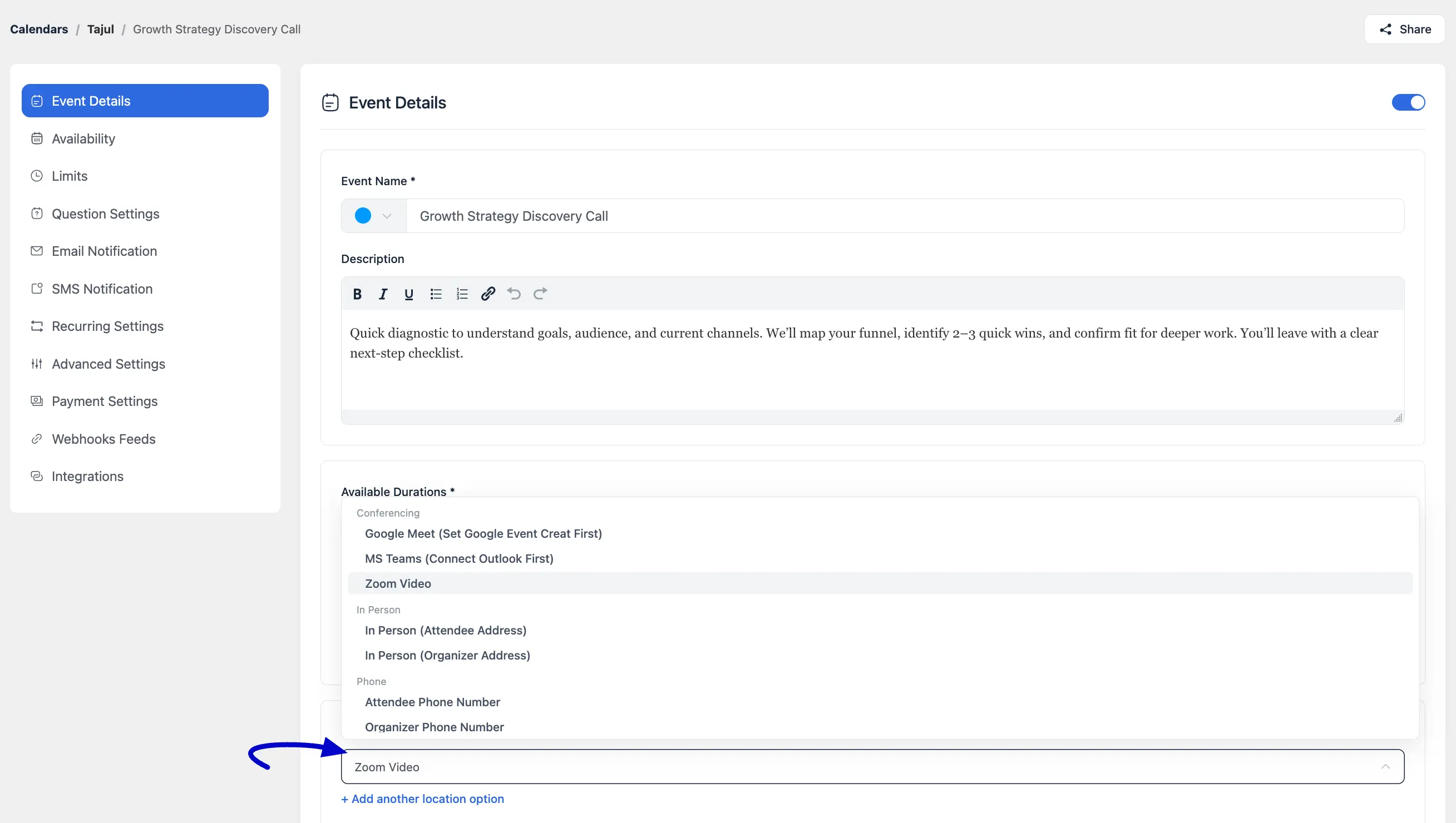Apply italic formatting in description editor
Image resolution: width=1456 pixels, height=823 pixels.
(x=383, y=294)
